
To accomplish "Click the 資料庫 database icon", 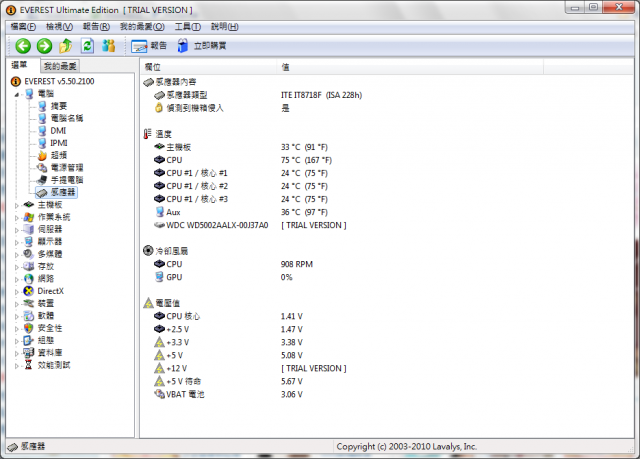I will point(29,353).
